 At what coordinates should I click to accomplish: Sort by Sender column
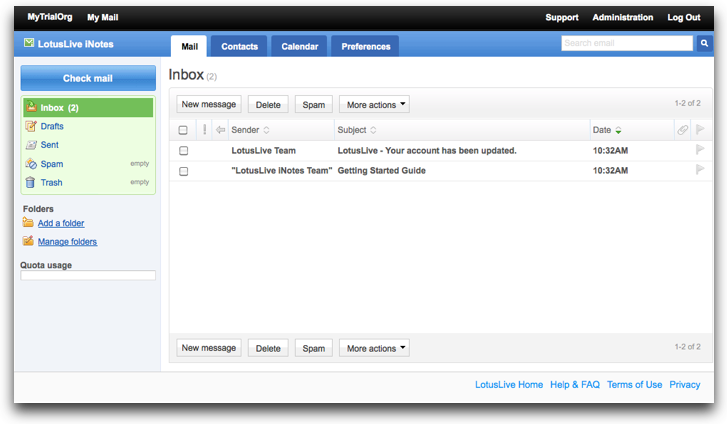(x=250, y=130)
